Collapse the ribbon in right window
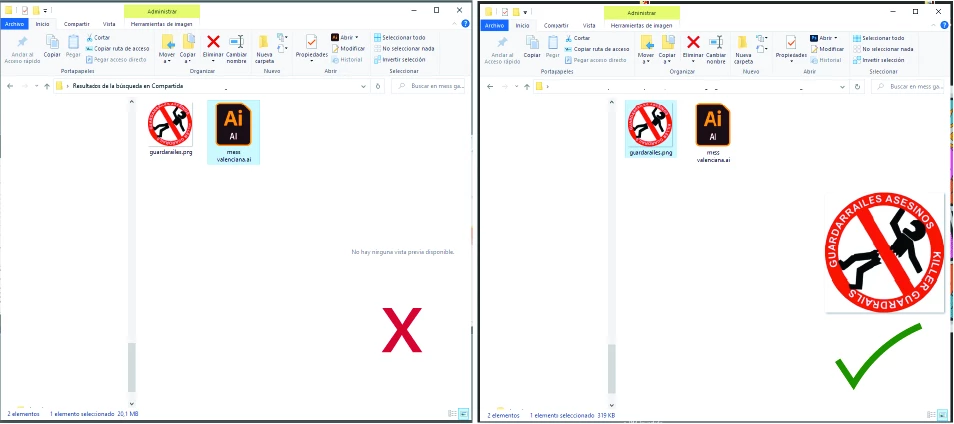 (x=935, y=24)
